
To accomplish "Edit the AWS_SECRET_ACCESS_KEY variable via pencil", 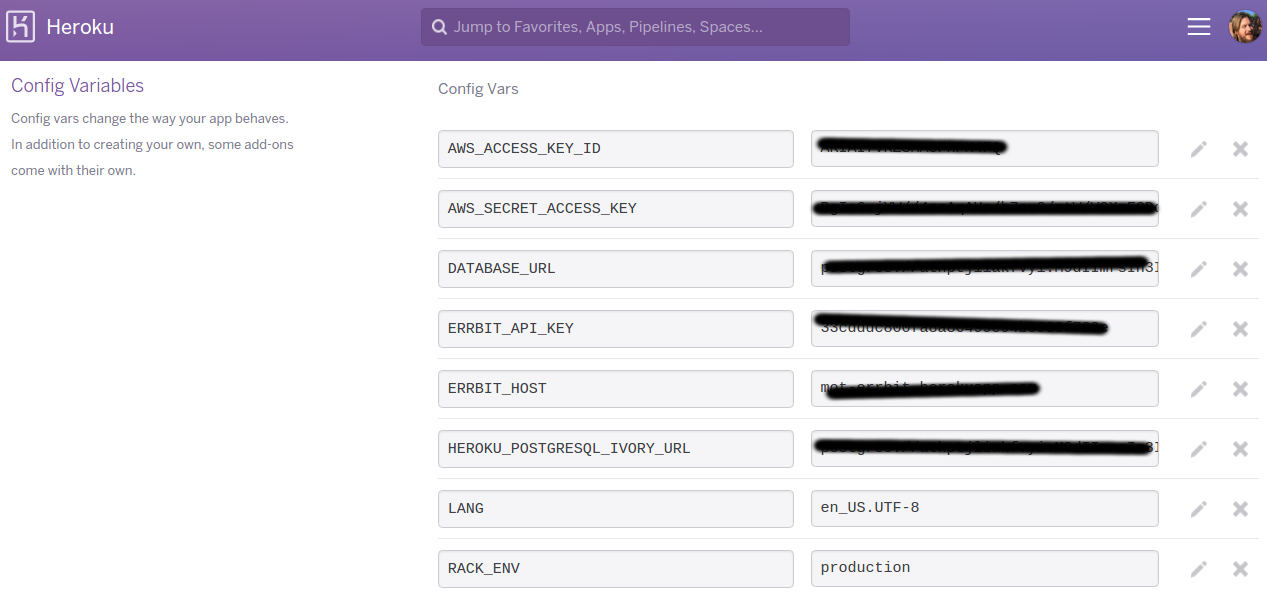I will (1198, 209).
